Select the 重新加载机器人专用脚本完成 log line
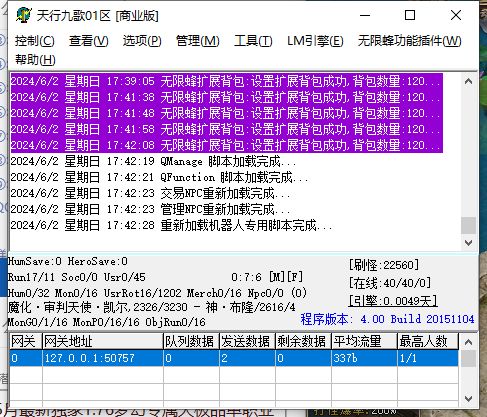Screen dimensions: 487x417 point(171,225)
